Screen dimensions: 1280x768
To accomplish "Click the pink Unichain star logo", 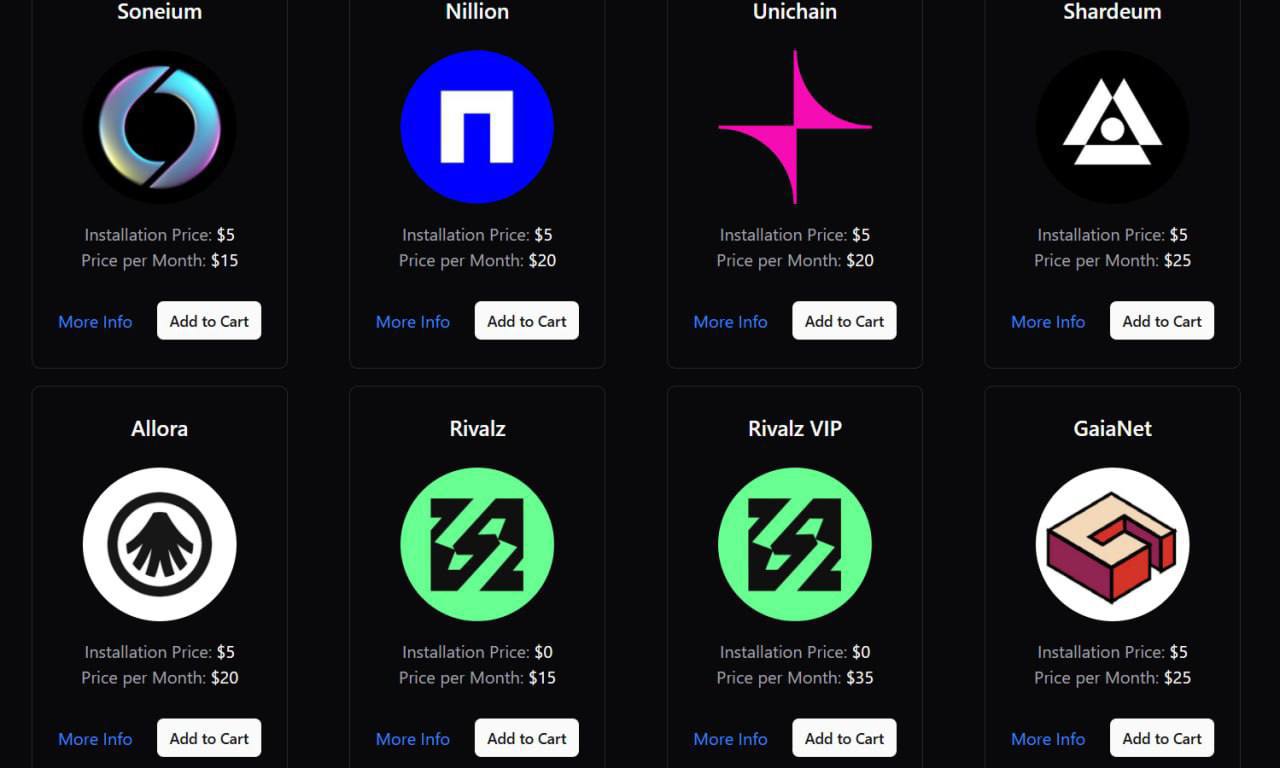I will (x=795, y=127).
